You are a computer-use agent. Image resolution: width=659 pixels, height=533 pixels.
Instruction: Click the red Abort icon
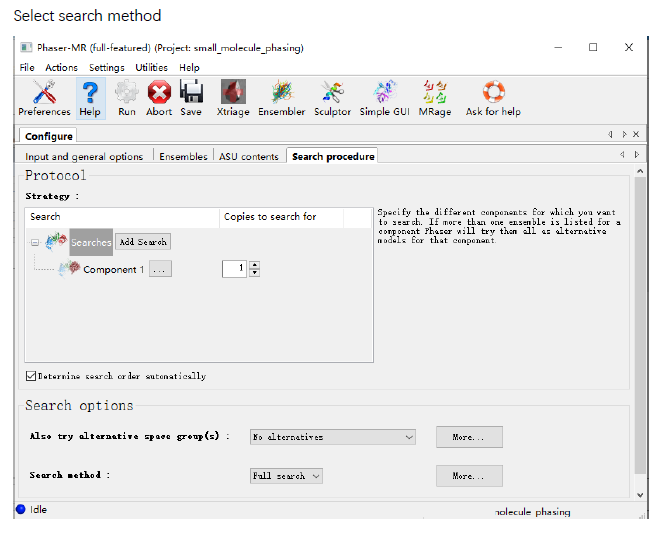[x=159, y=97]
